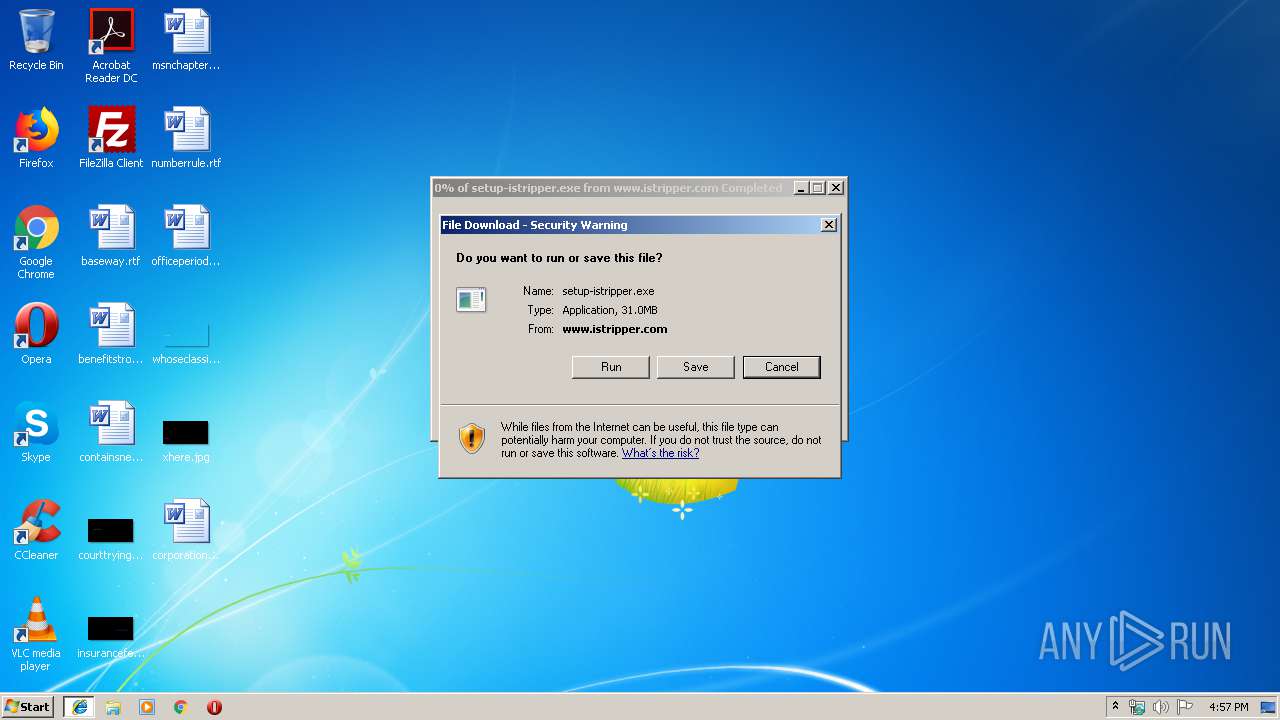
Task: Show hidden tray icons arrow
Action: pos(1115,707)
